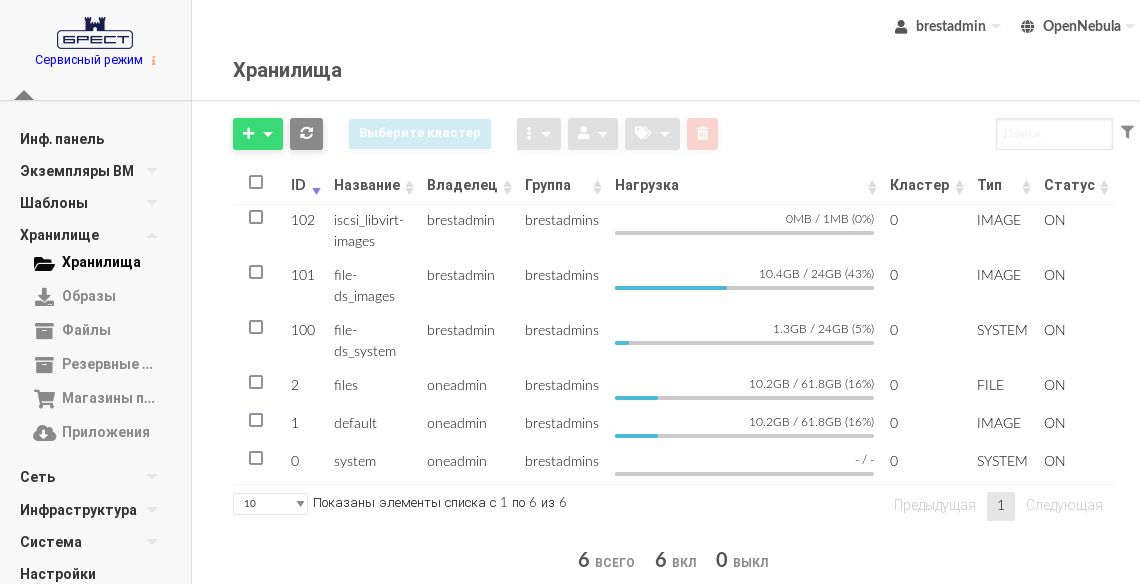This screenshot has width=1140, height=584.
Task: Open the tag labels dropdown button
Action: tap(652, 134)
